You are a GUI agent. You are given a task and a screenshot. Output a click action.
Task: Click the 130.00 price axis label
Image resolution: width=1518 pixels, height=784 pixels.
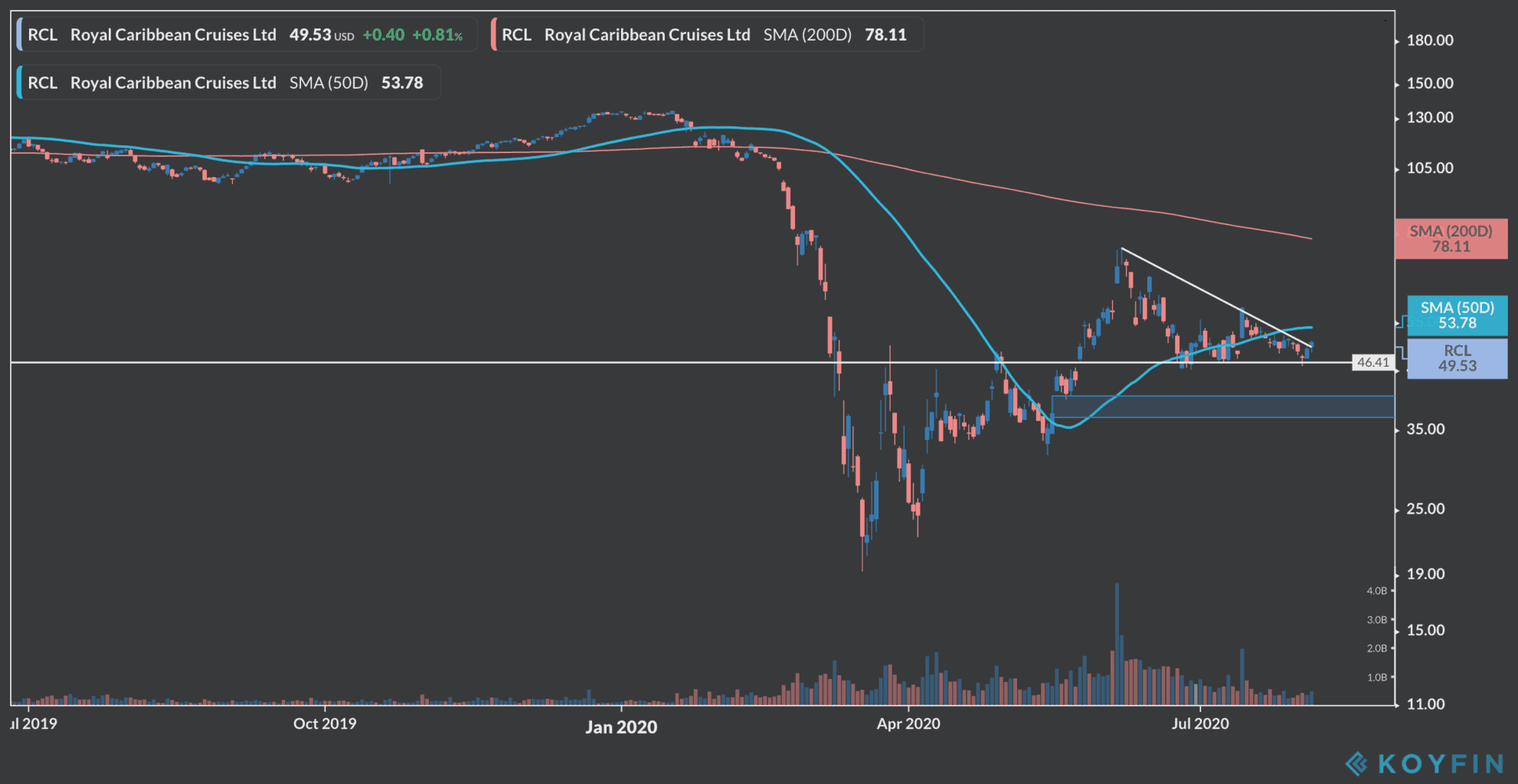pyautogui.click(x=1429, y=118)
